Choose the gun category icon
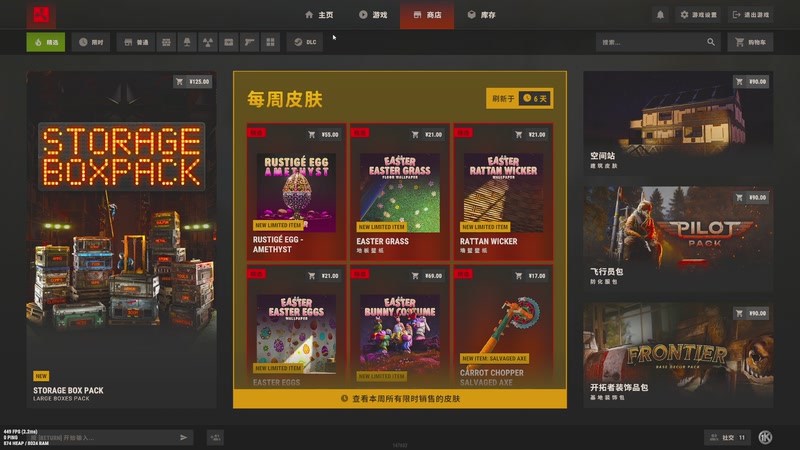The height and width of the screenshot is (450, 800). (249, 42)
